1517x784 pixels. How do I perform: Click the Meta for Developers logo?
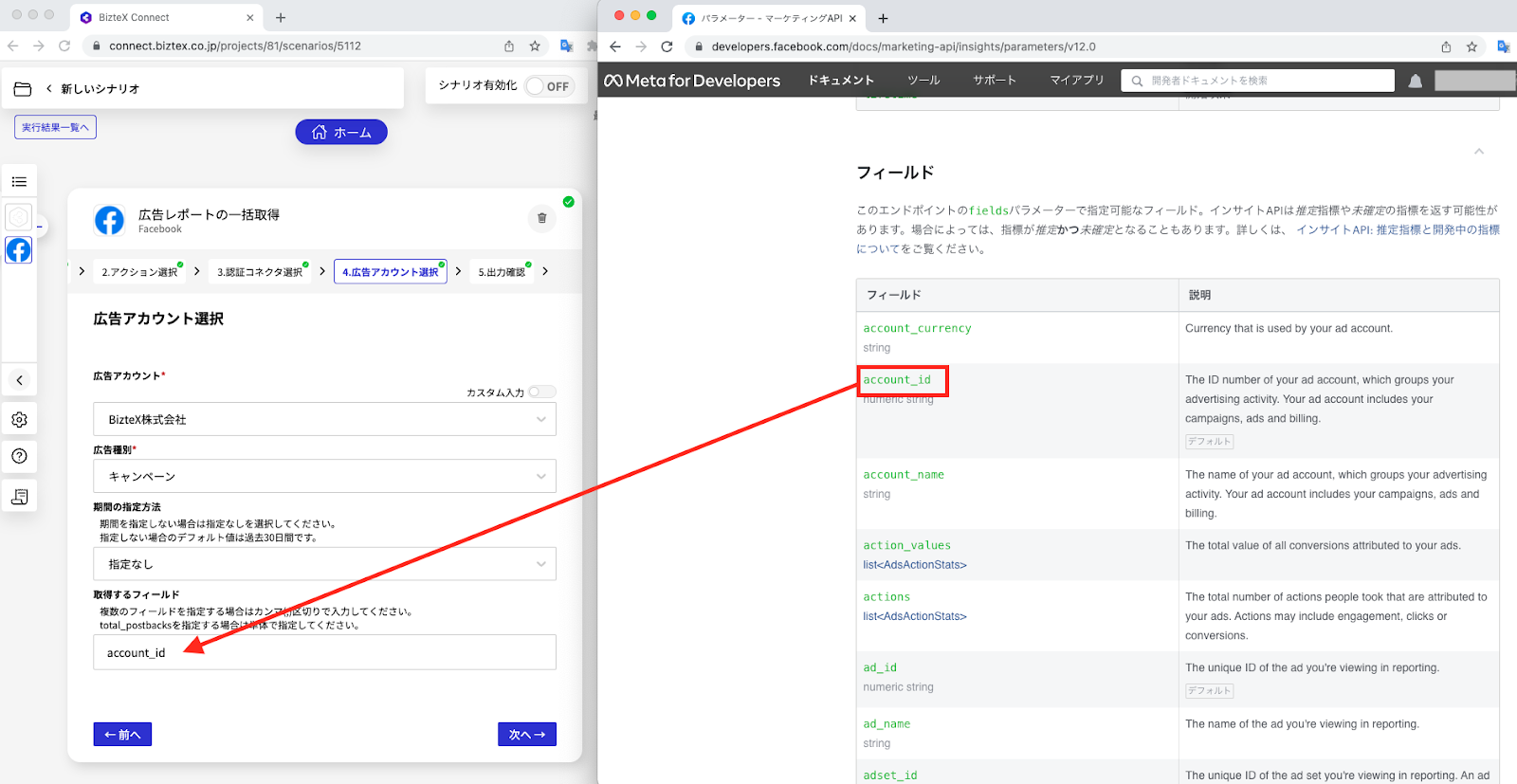(692, 81)
